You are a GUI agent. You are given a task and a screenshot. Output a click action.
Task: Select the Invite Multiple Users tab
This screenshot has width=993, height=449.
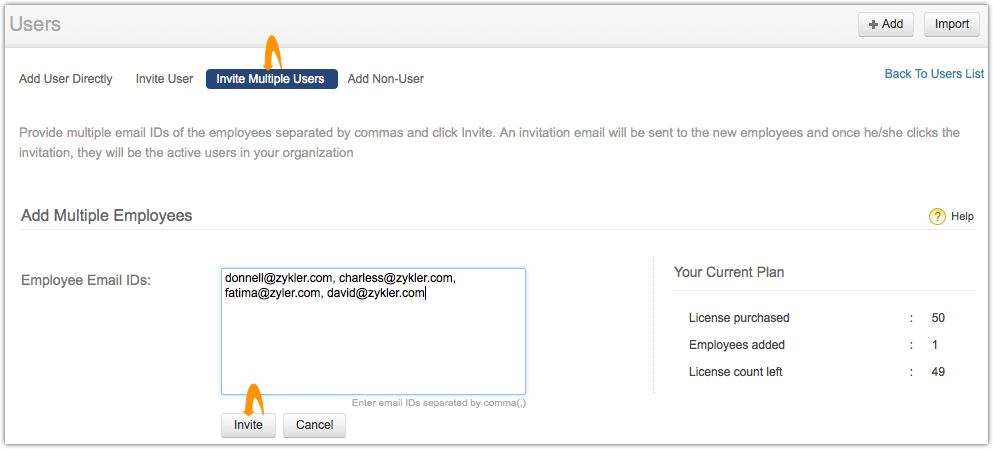click(x=271, y=79)
